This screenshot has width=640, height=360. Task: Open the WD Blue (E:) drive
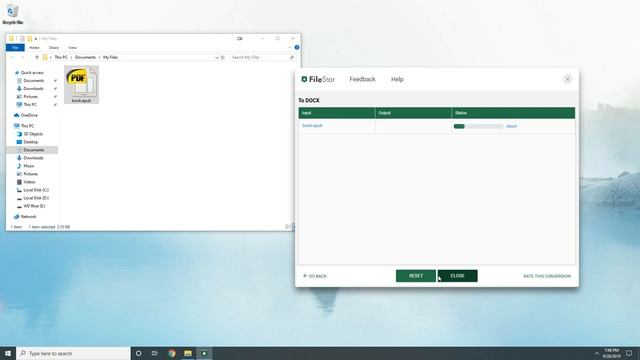pyautogui.click(x=34, y=206)
